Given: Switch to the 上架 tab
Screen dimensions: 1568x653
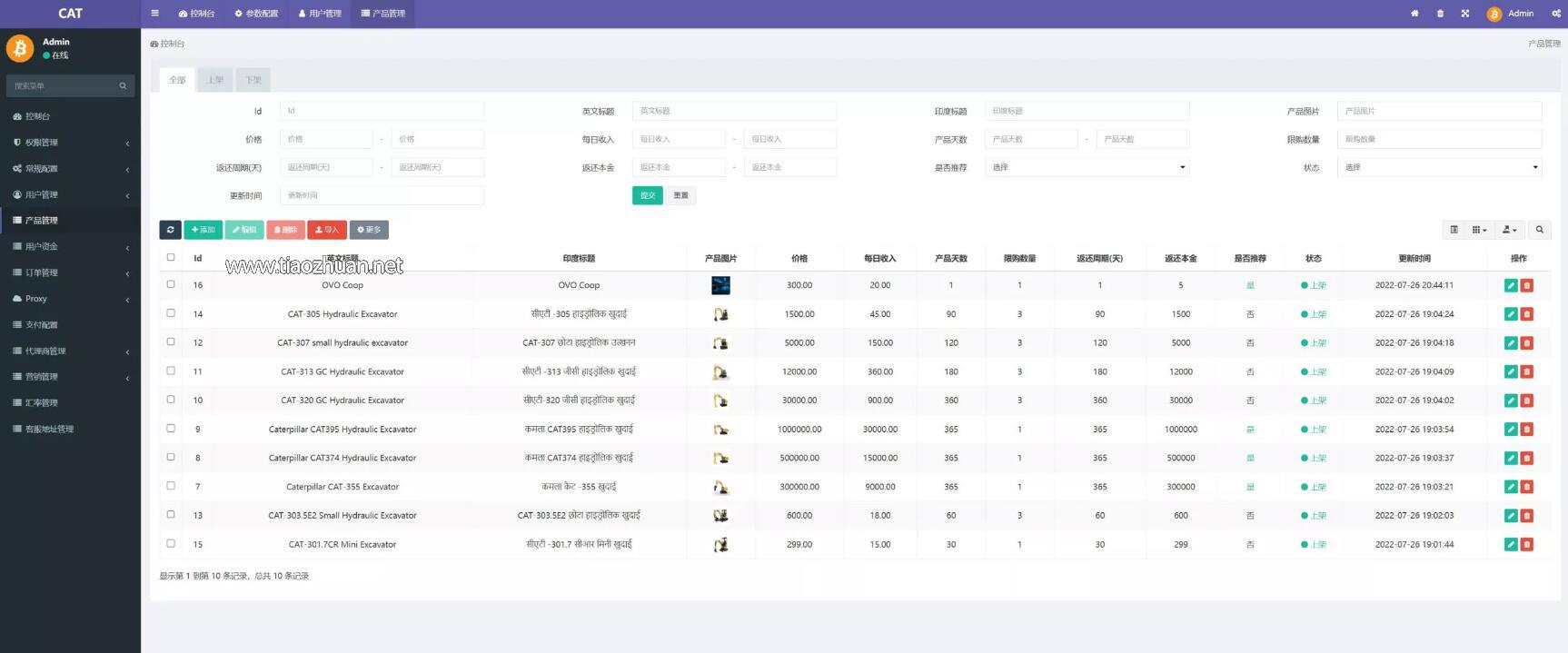Looking at the screenshot, I should [x=215, y=80].
